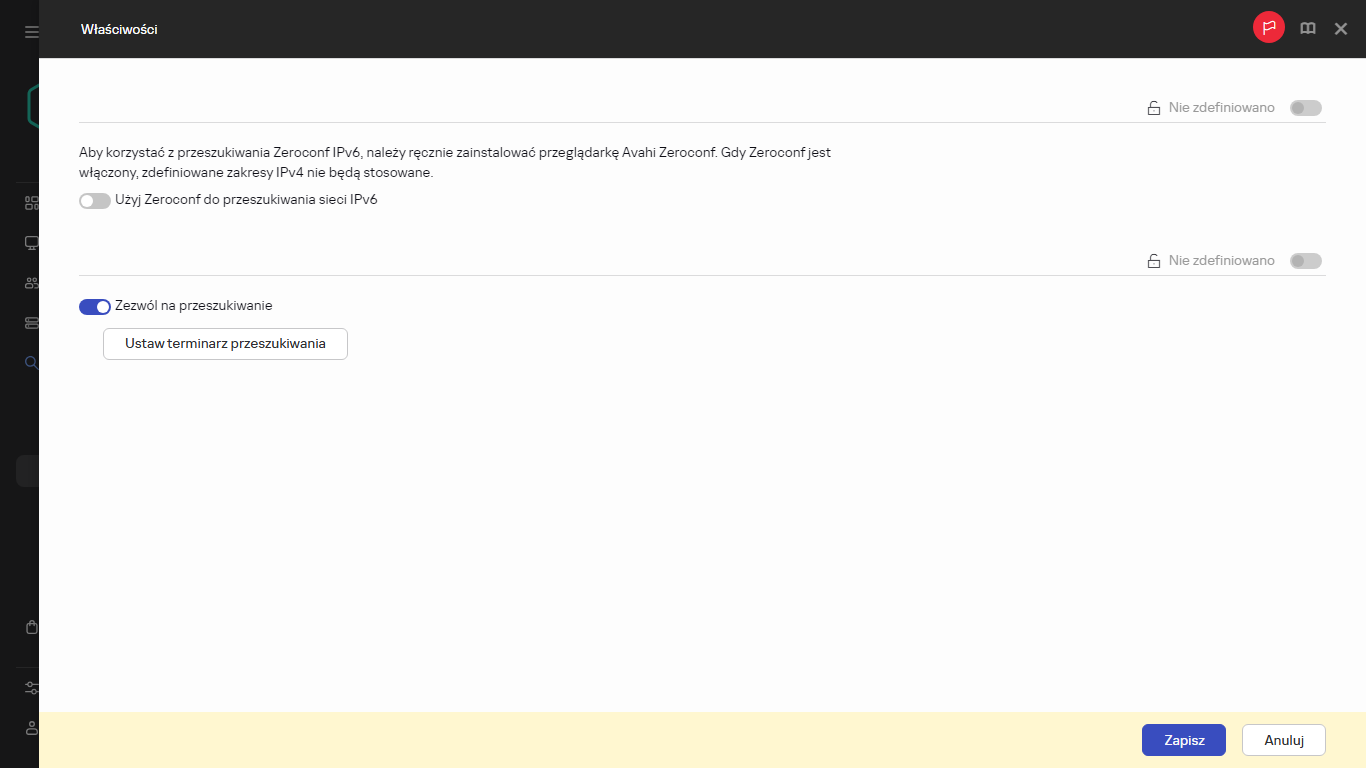1366x768 pixels.
Task: Disable the Zezwól na przeszukiwanie switch
Action: pos(95,306)
